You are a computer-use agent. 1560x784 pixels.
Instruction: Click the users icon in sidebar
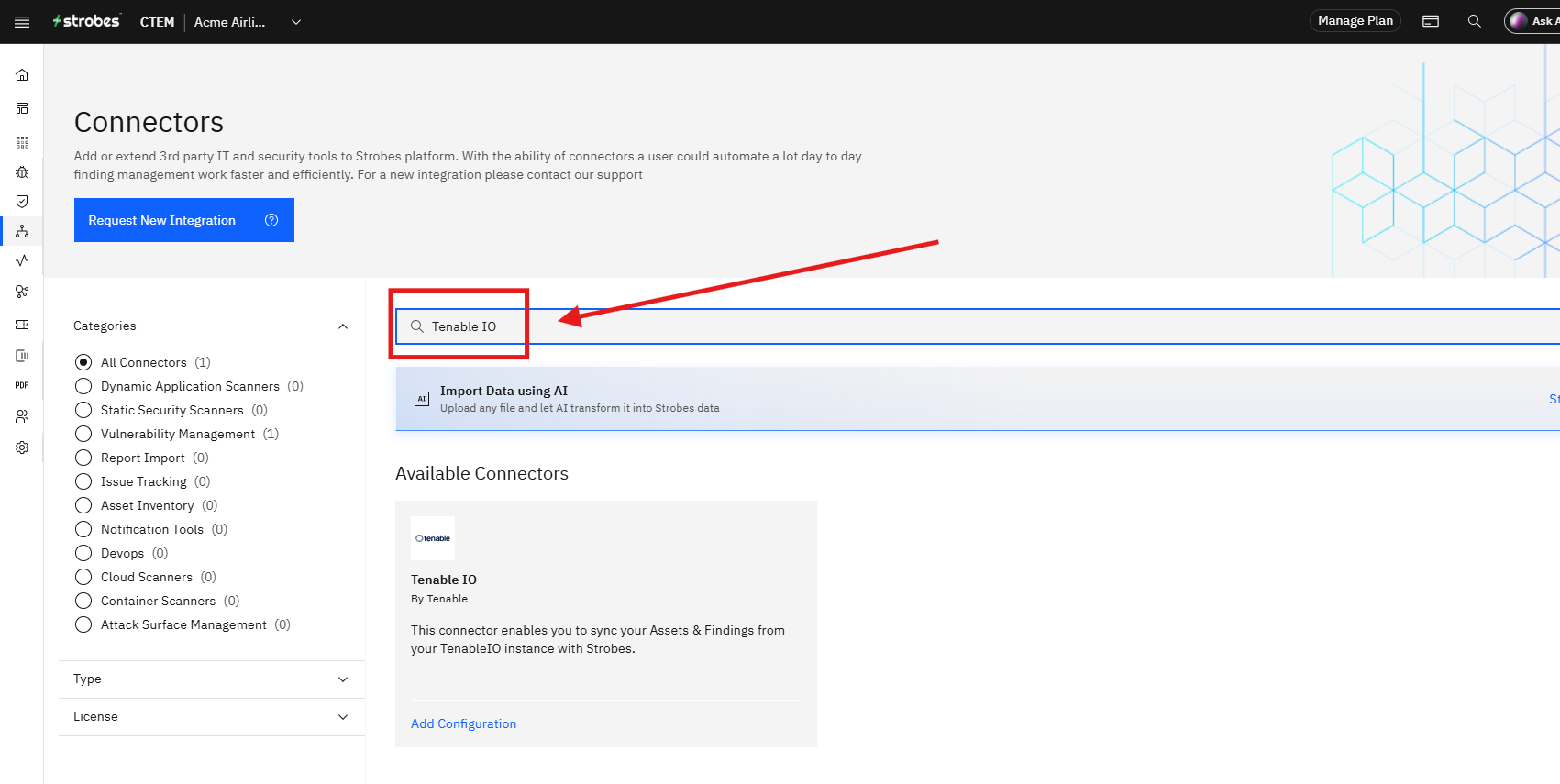[22, 416]
